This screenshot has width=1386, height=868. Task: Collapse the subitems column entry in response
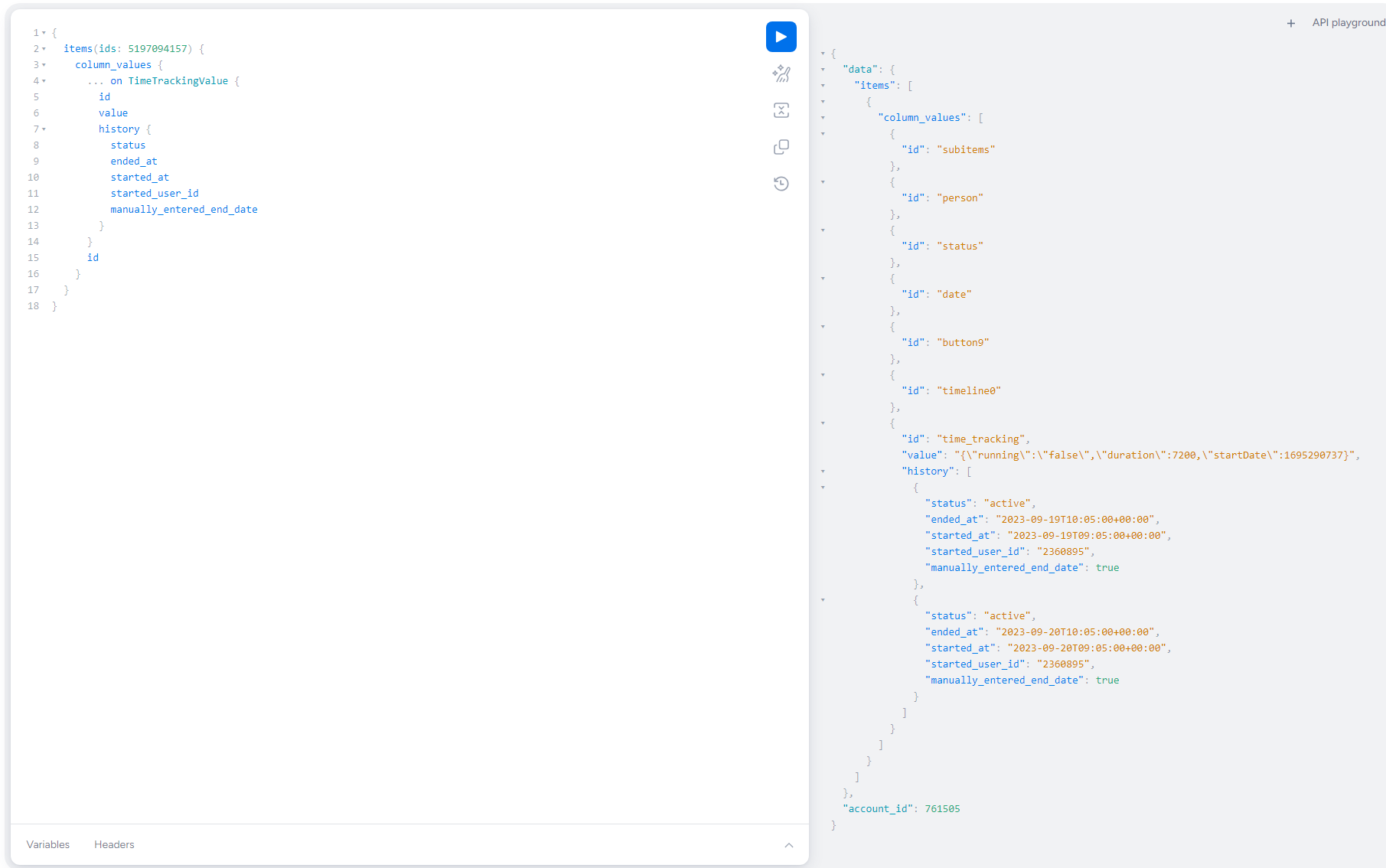coord(823,133)
